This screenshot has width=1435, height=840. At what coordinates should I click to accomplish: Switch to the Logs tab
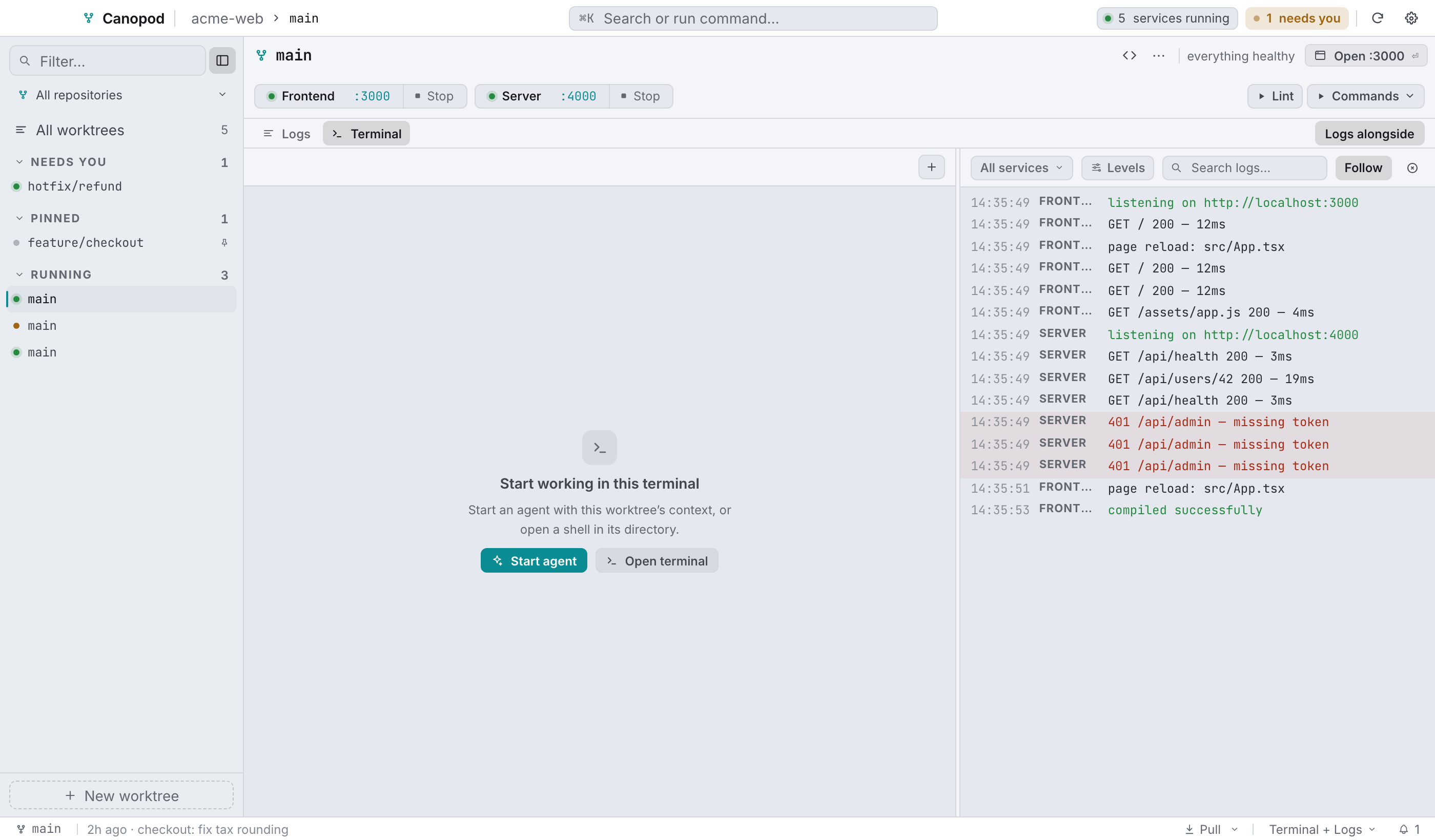coord(287,134)
